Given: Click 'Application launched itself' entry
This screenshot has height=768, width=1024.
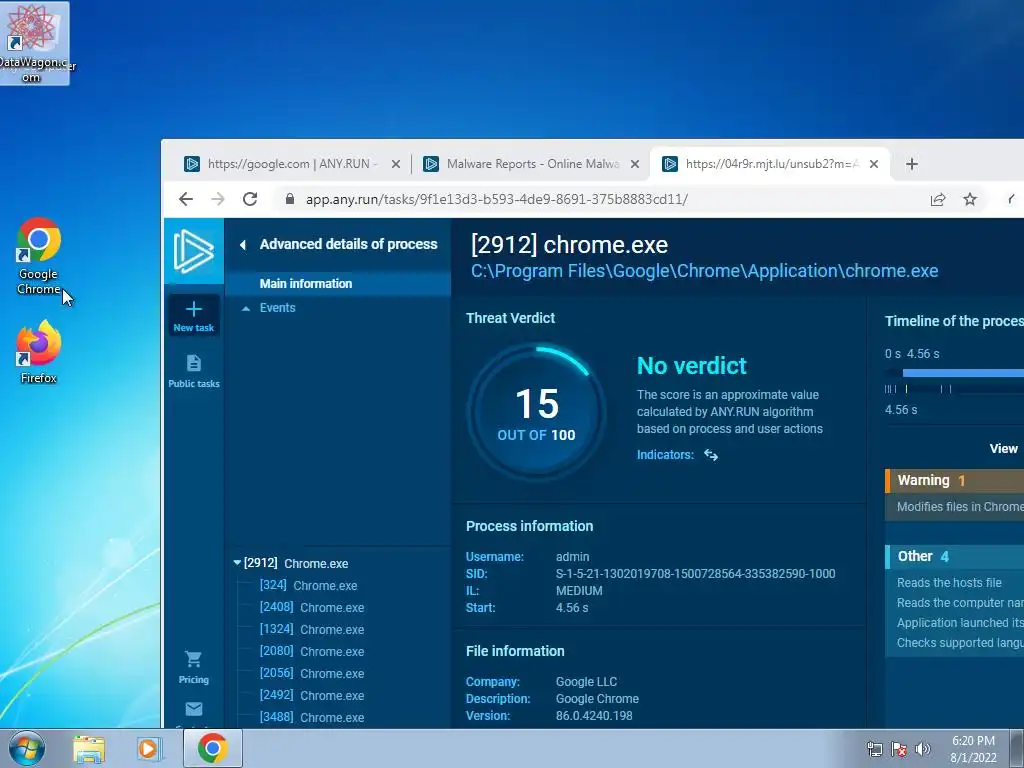Looking at the screenshot, I should click(960, 623).
